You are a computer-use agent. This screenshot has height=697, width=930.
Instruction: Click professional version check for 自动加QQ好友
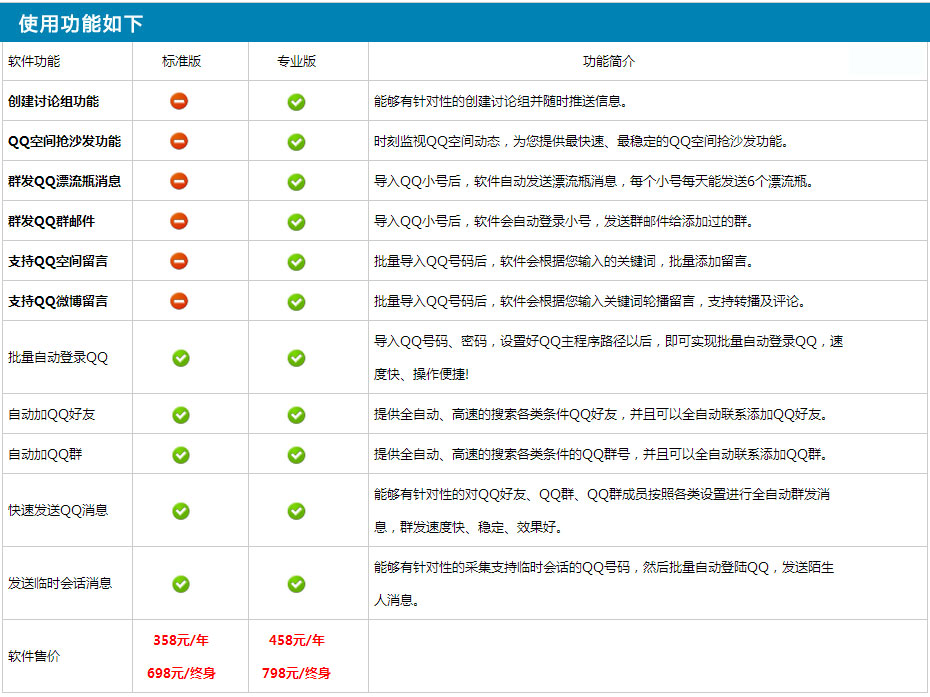pos(297,415)
